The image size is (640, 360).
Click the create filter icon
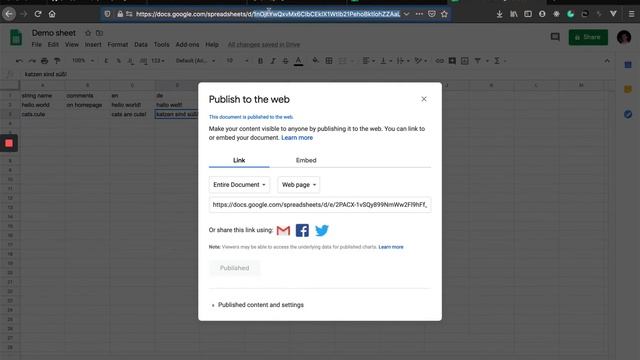pyautogui.click(x=478, y=61)
